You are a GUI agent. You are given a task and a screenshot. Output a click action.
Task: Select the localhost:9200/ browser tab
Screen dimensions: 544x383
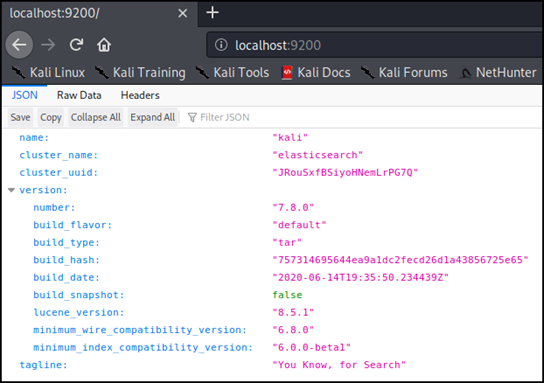pyautogui.click(x=99, y=14)
